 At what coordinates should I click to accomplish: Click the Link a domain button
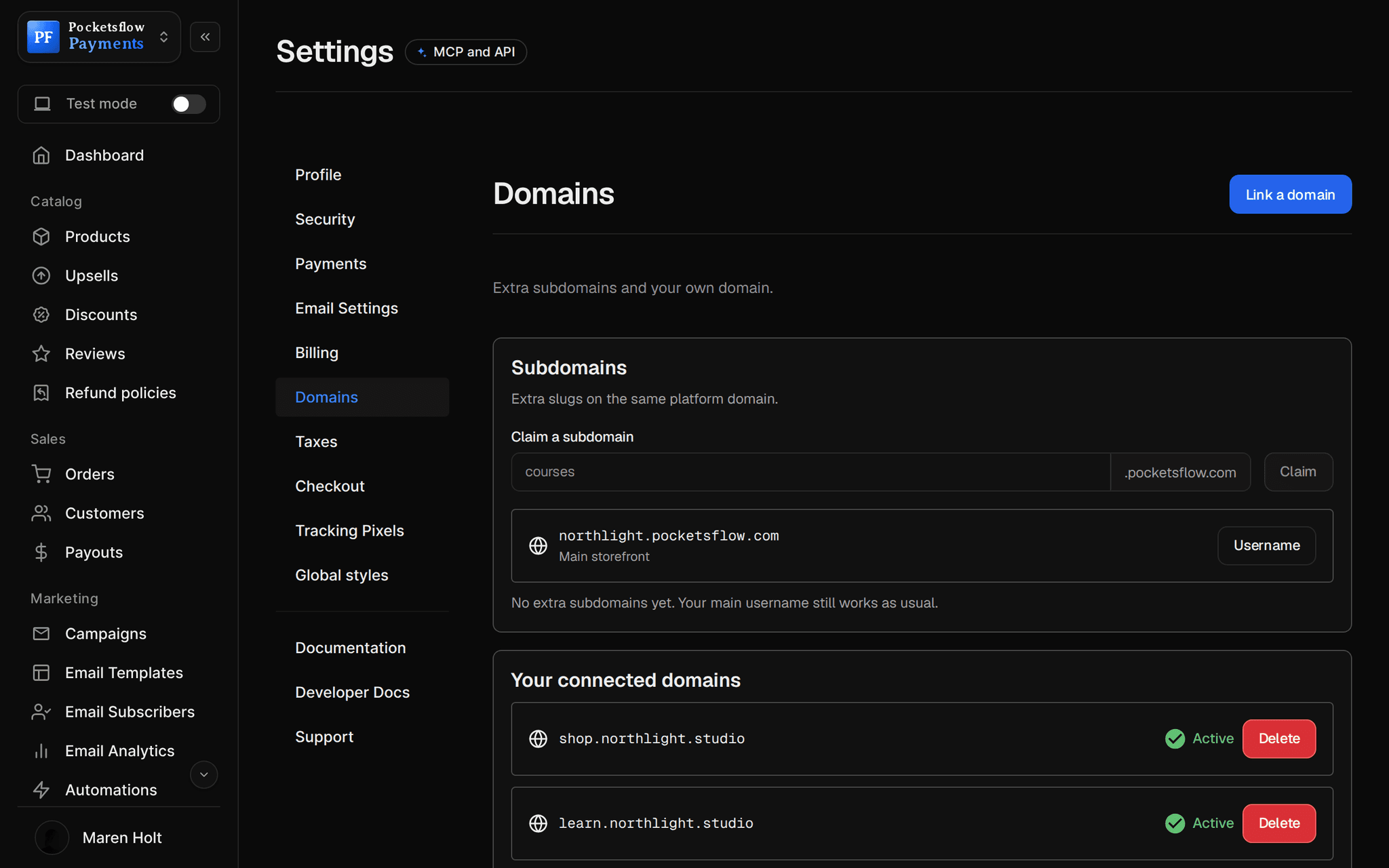tap(1290, 195)
